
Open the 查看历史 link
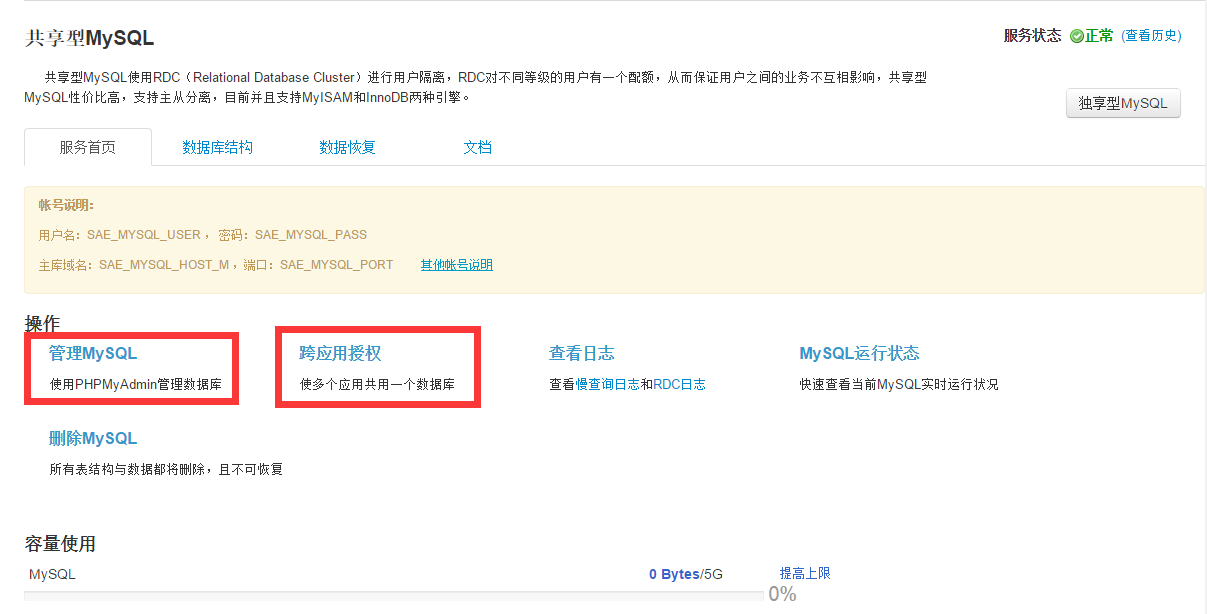[1151, 36]
